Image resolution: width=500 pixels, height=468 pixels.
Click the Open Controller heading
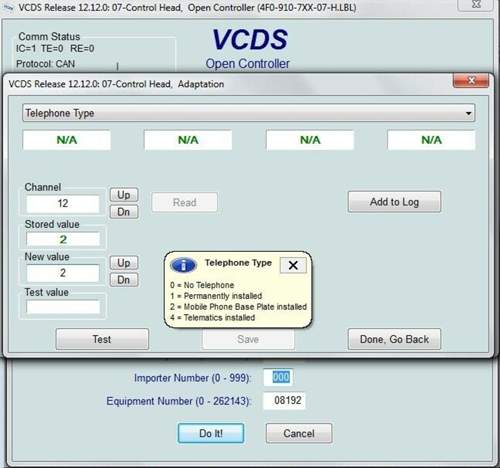[247, 64]
